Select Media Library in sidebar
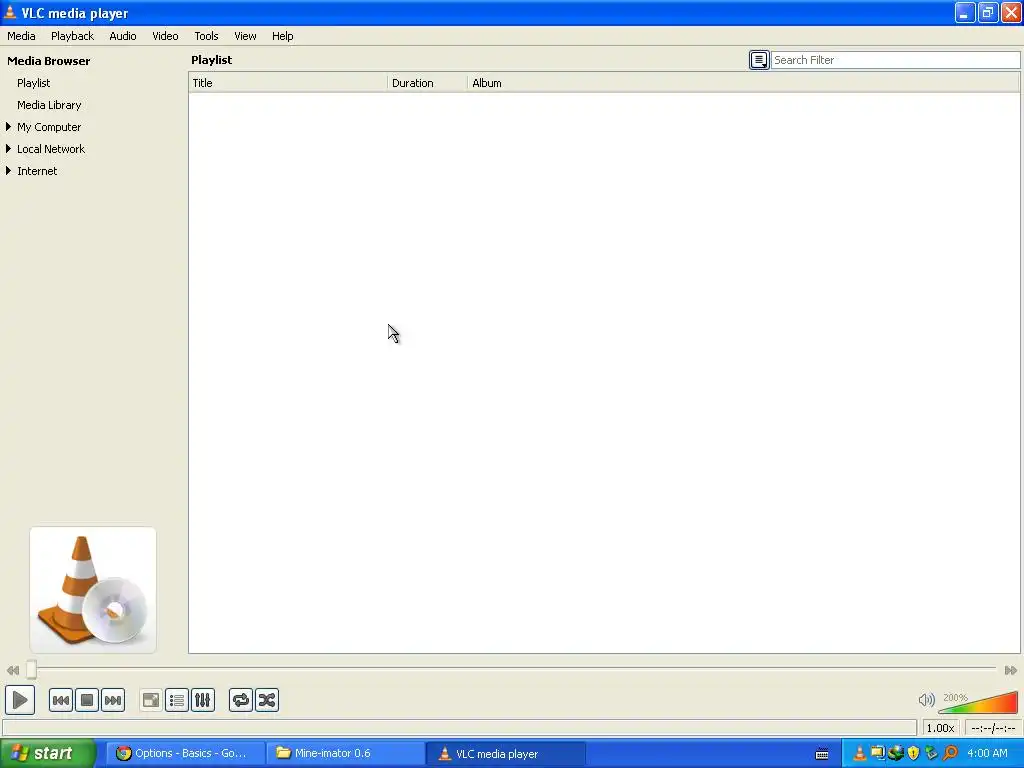This screenshot has height=768, width=1024. tap(49, 105)
